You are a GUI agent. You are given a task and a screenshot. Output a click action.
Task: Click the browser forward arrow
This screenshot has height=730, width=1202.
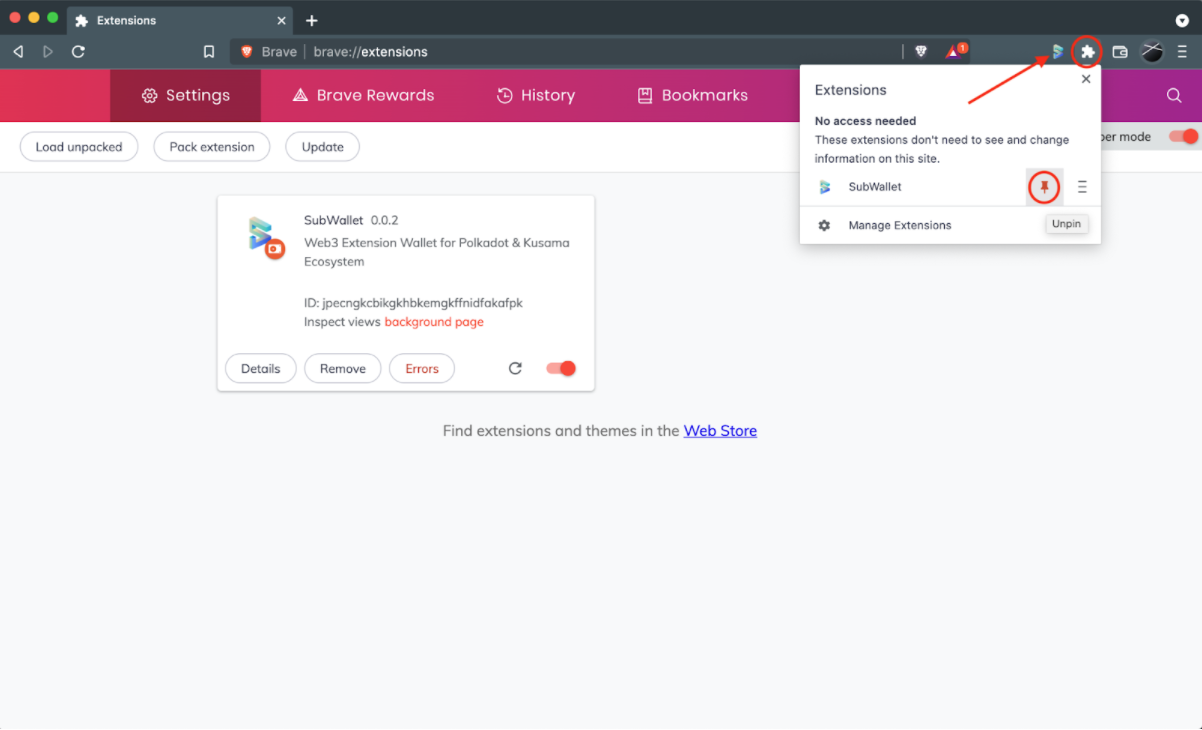[48, 52]
